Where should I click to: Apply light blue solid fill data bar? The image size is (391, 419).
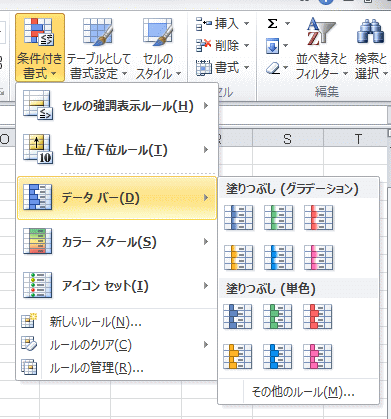coord(278,357)
